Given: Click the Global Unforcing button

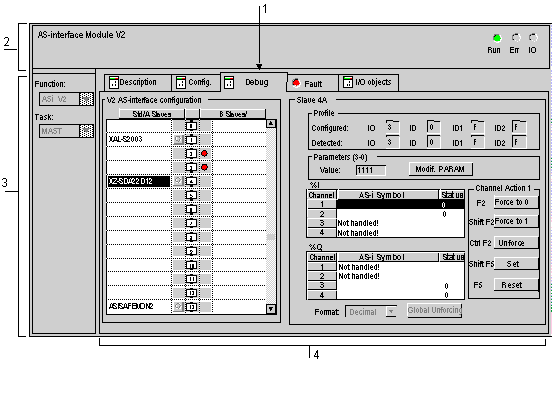Looking at the screenshot, I should [434, 310].
